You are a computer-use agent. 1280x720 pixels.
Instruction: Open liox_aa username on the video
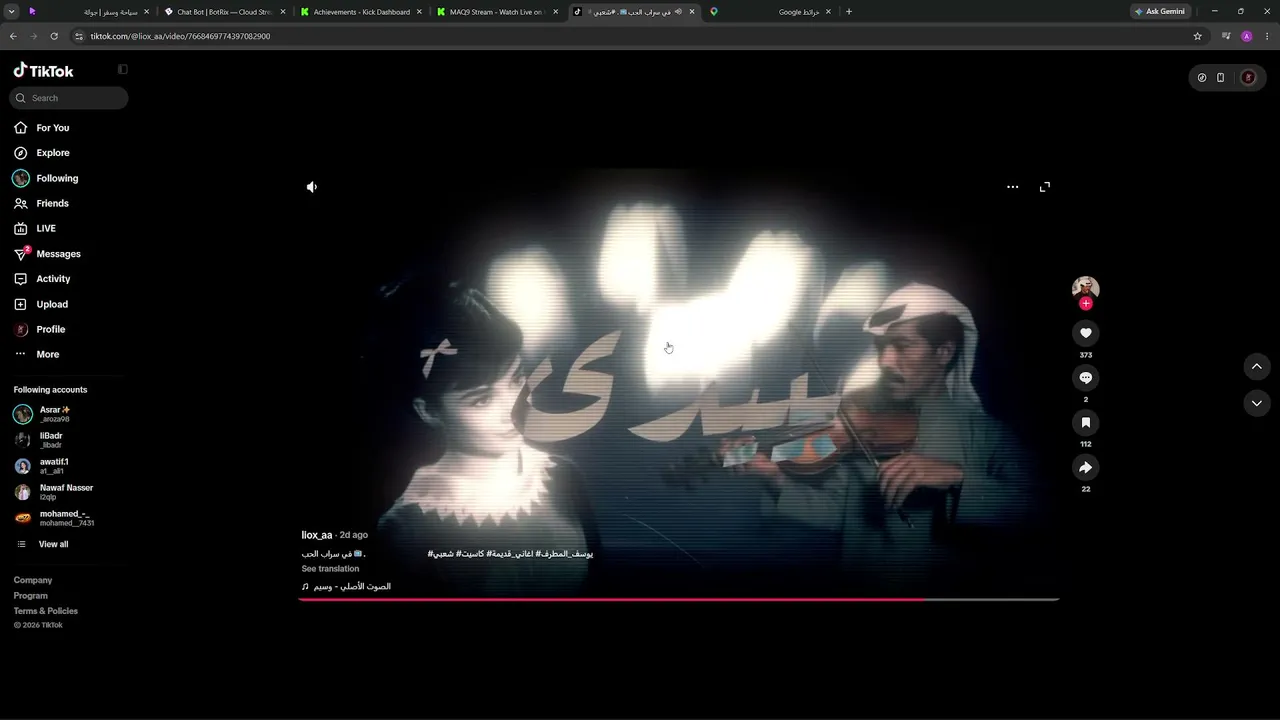[317, 535]
